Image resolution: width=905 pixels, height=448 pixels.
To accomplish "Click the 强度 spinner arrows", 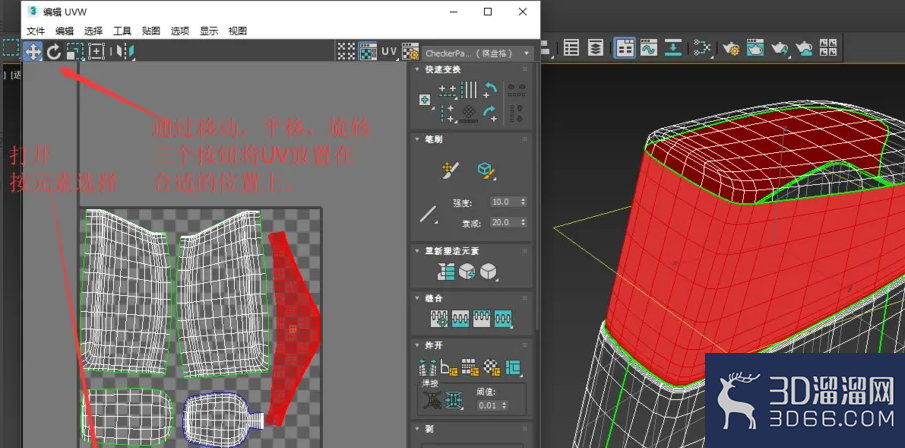I will pyautogui.click(x=523, y=202).
